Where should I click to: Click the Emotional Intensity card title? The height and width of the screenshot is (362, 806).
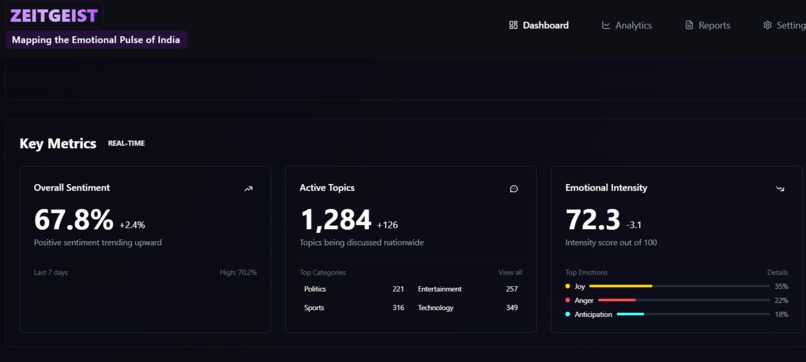pos(606,188)
